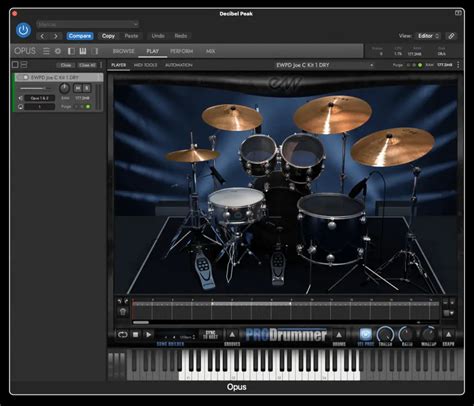Open the preset name dropdown at top

[x=88, y=24]
